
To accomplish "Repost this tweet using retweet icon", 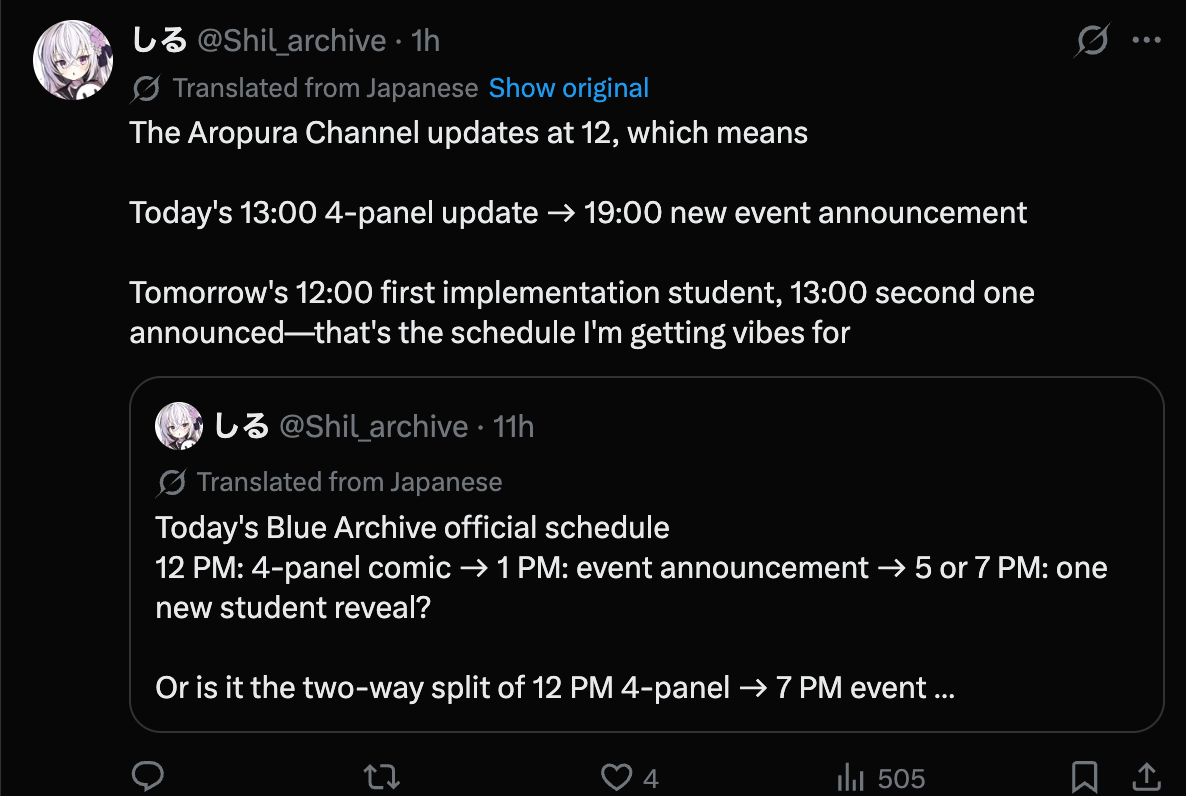I will click(x=381, y=777).
